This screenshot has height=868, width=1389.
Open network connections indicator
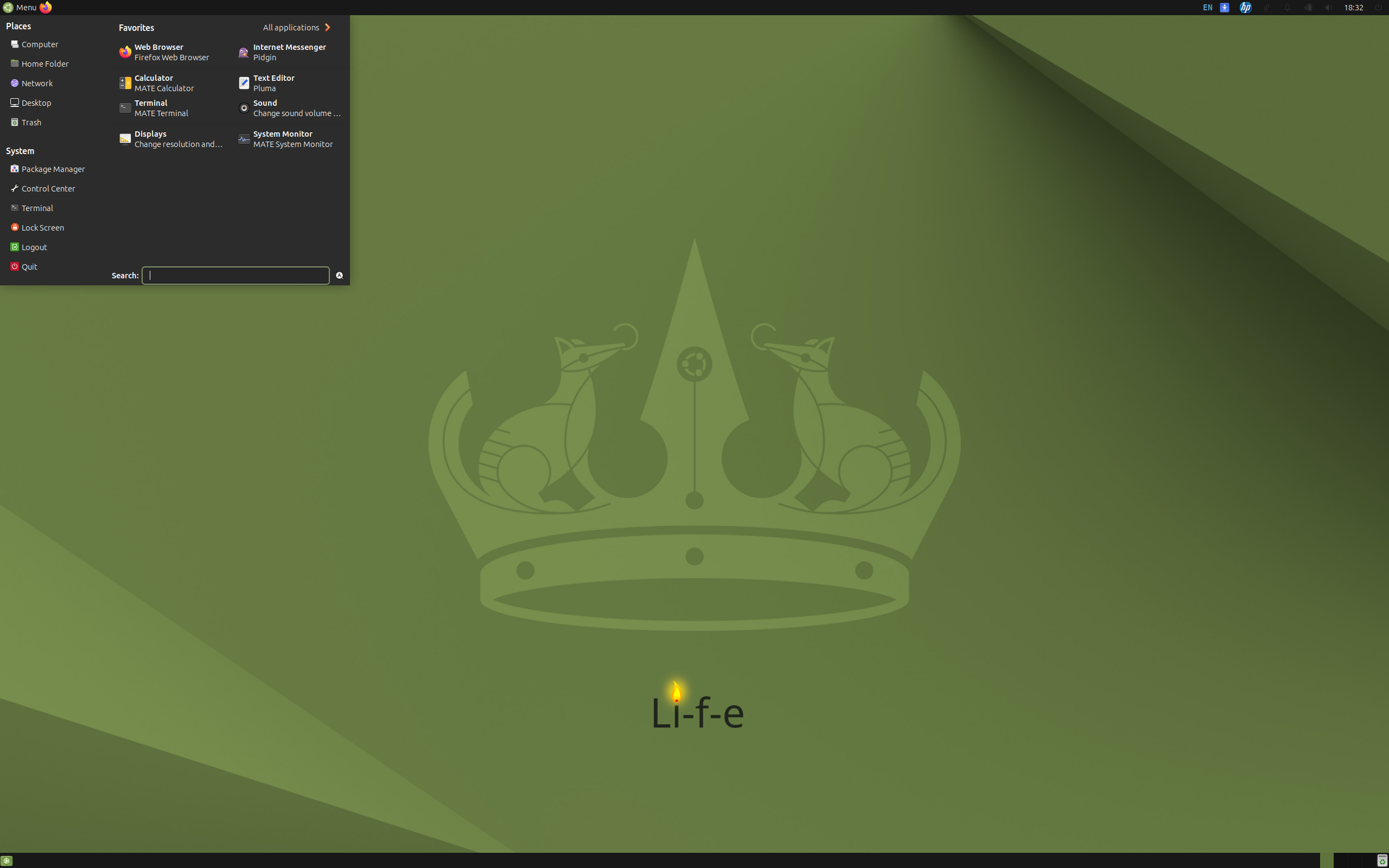pos(1266,8)
